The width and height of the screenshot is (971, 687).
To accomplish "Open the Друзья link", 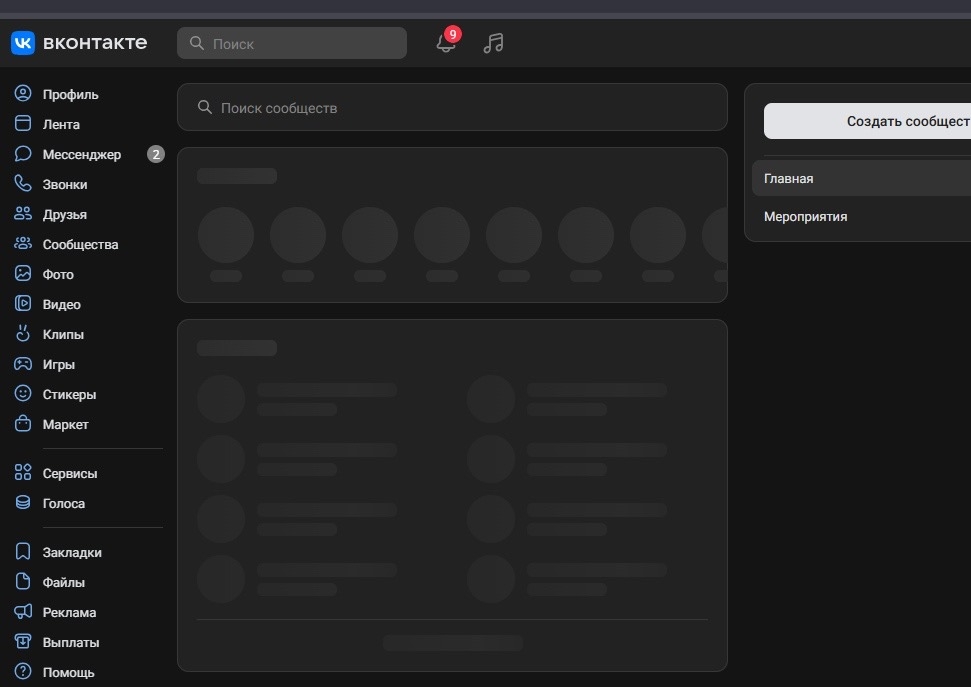I will [x=65, y=214].
